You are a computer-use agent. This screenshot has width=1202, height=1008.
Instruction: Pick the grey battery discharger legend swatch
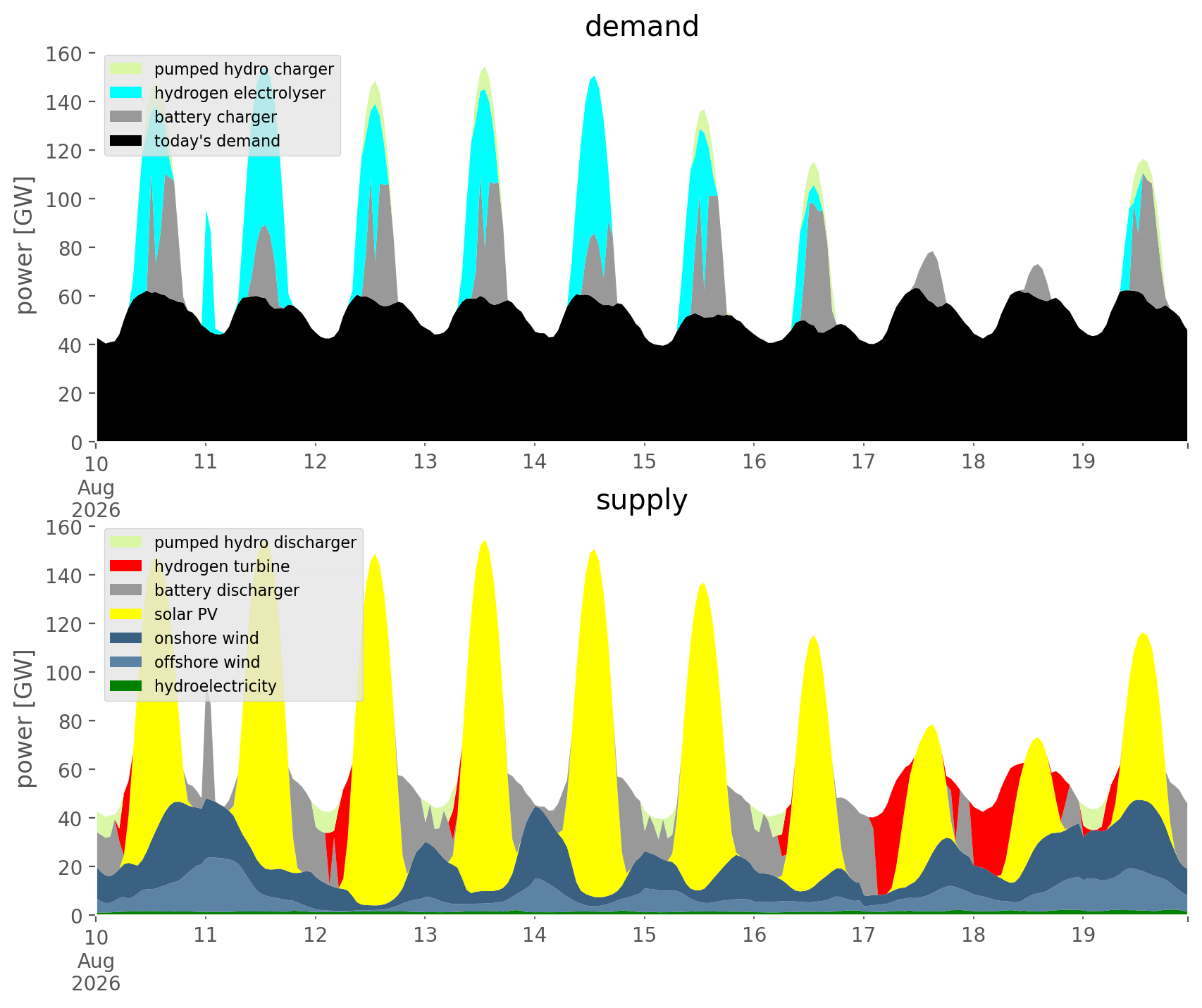coord(126,590)
